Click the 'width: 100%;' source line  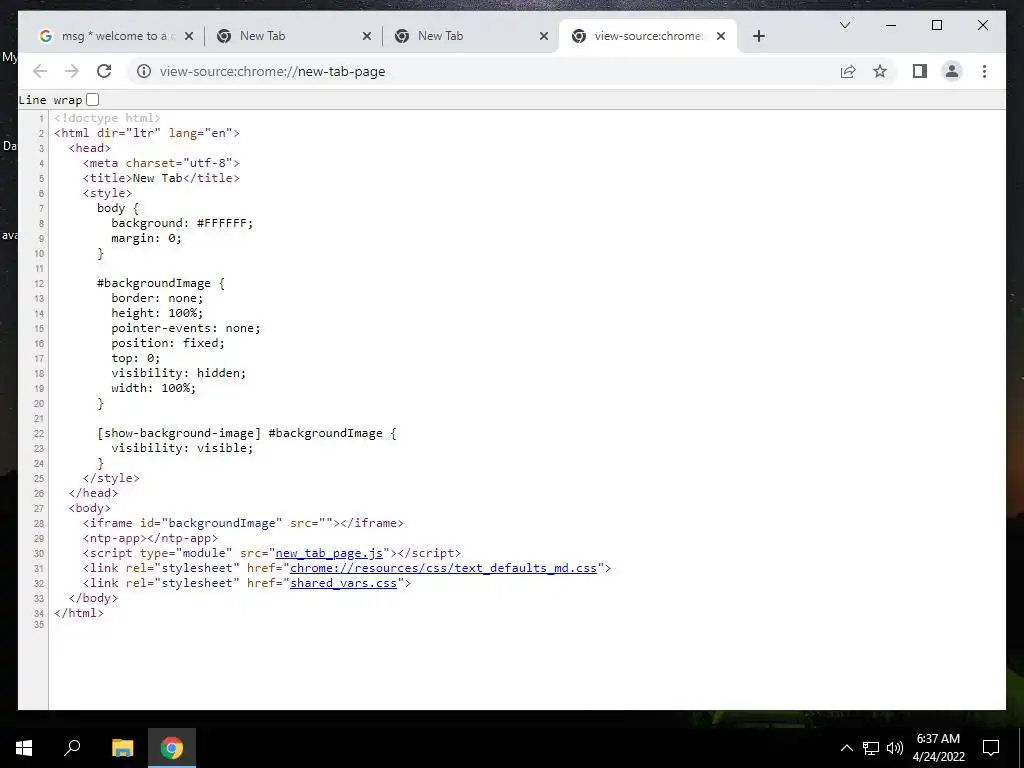(x=153, y=389)
